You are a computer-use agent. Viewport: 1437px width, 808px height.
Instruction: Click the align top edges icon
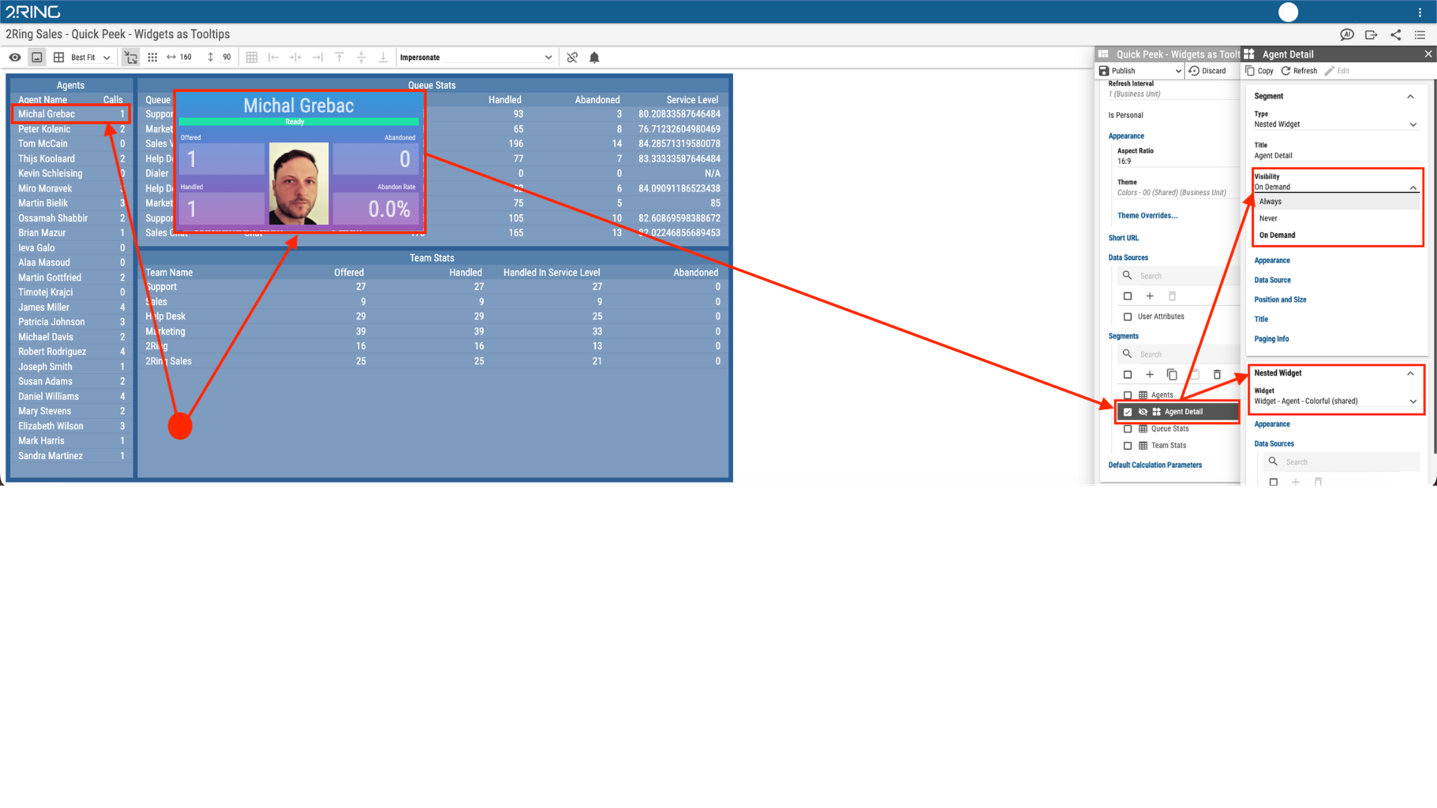pos(340,58)
